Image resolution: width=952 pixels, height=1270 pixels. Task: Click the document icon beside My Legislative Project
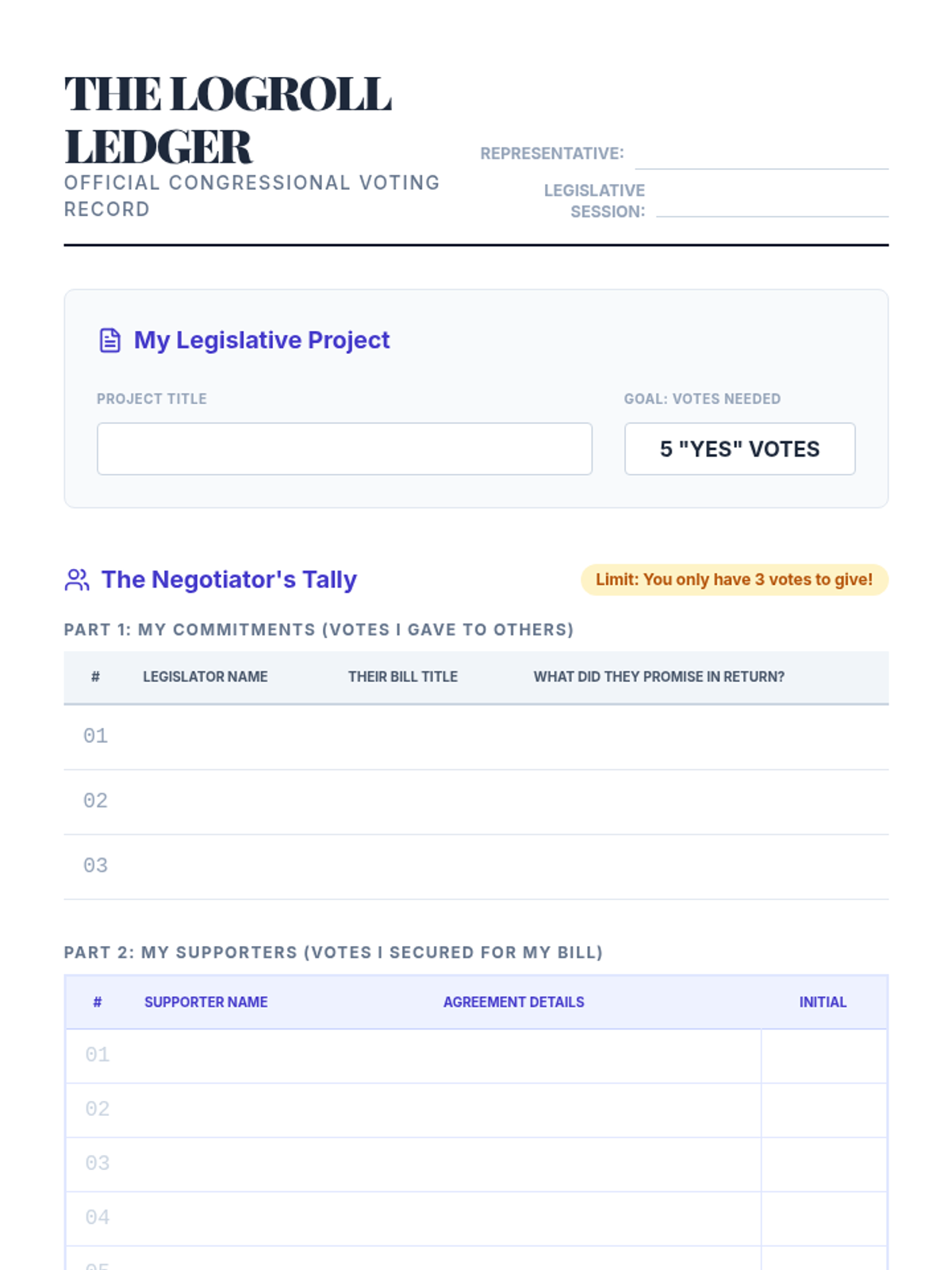(109, 341)
